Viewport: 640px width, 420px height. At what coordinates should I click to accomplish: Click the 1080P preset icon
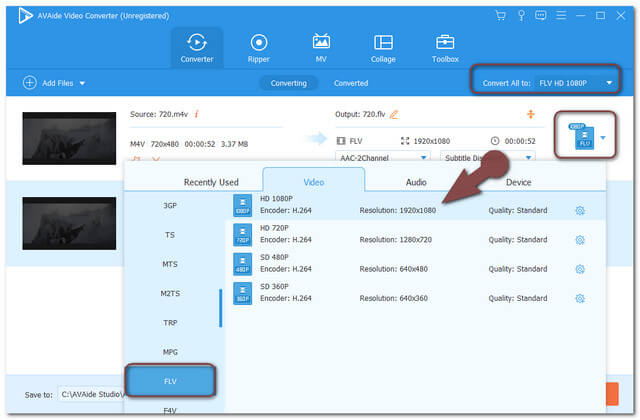242,205
